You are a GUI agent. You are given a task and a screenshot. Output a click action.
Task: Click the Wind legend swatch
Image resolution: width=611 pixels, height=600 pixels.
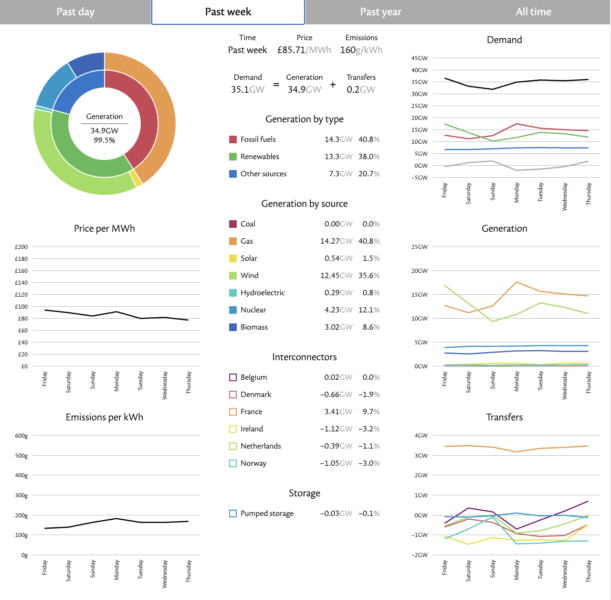[x=233, y=274]
